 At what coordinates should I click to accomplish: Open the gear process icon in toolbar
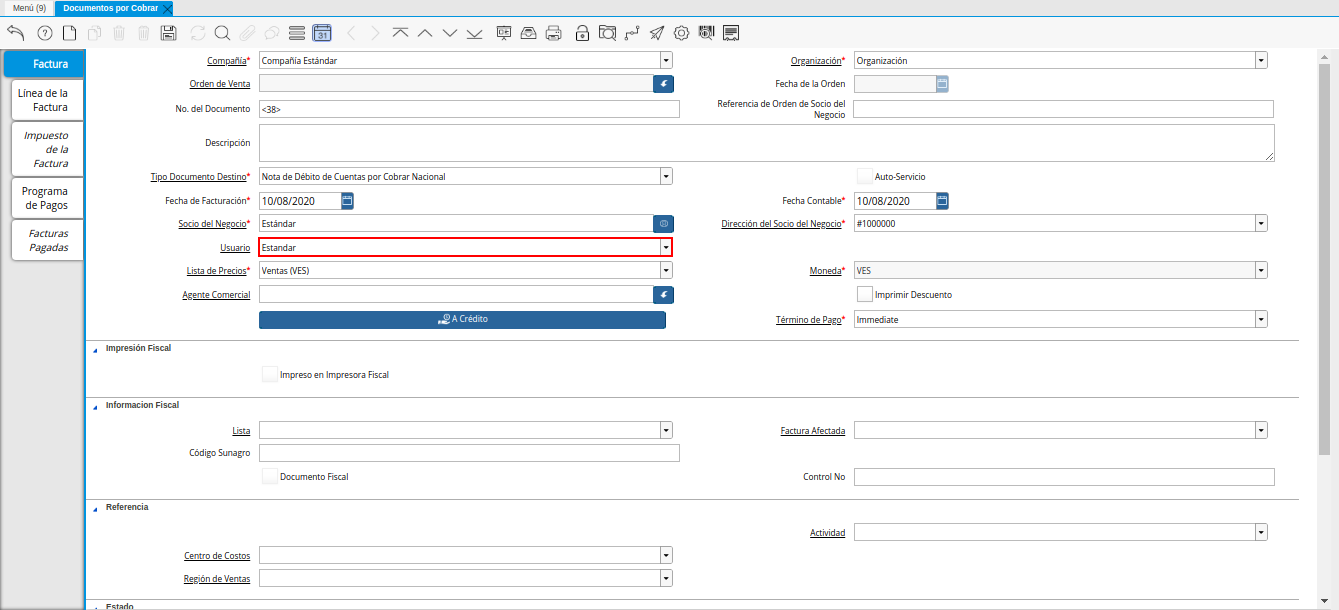[681, 33]
